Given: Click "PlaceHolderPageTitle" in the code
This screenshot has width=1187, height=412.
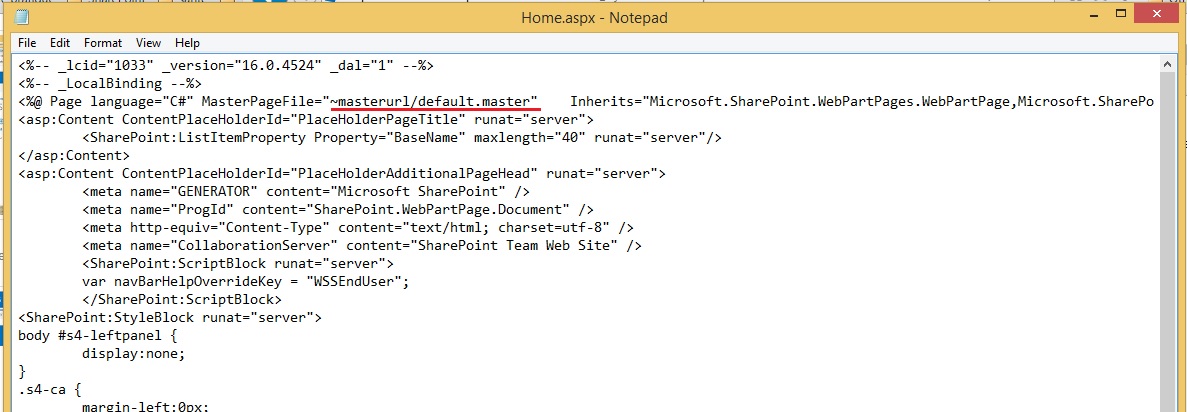Looking at the screenshot, I should tap(379, 119).
